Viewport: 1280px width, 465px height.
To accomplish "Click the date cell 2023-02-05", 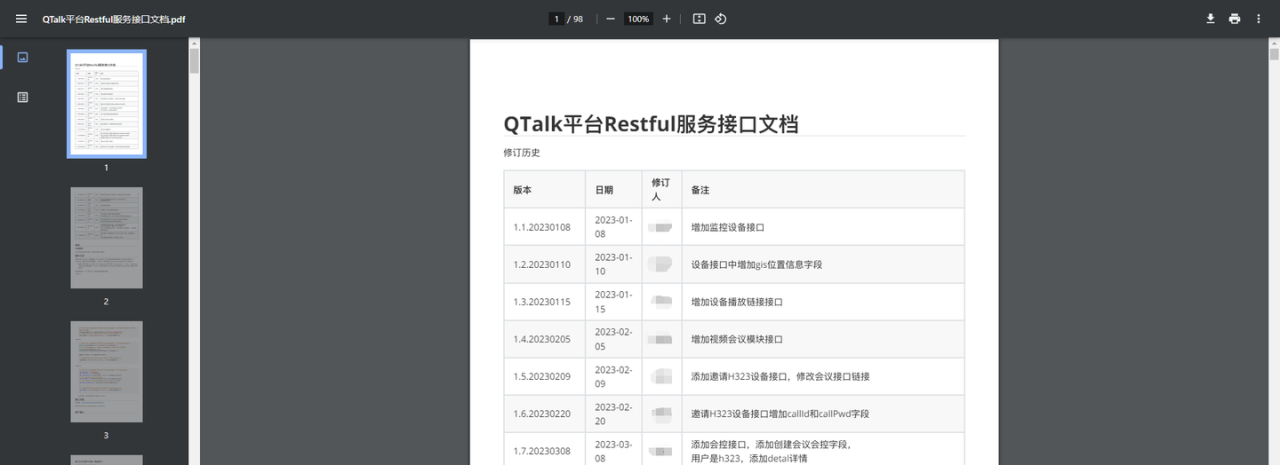I will click(613, 339).
